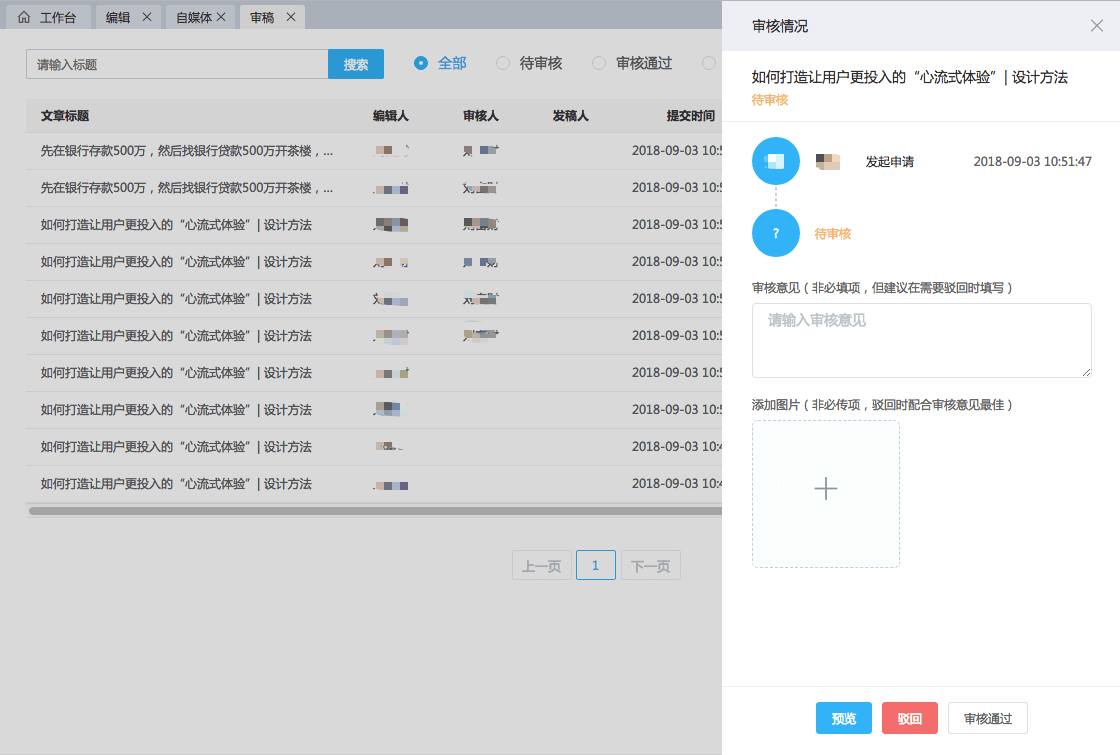
Task: Click the 请输入标题 search input field
Action: point(177,64)
